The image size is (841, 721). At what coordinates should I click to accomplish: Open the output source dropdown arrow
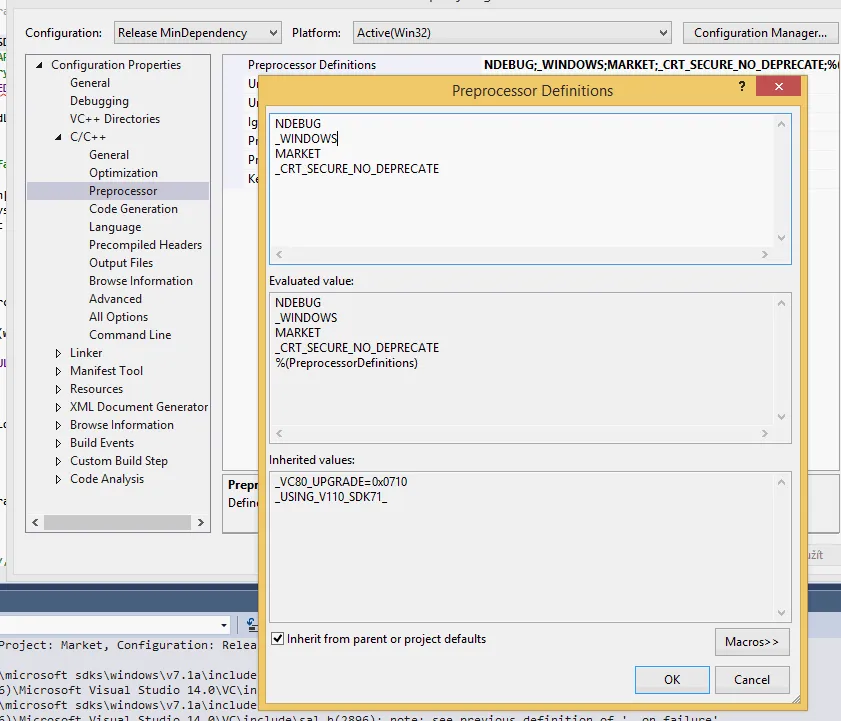click(224, 625)
